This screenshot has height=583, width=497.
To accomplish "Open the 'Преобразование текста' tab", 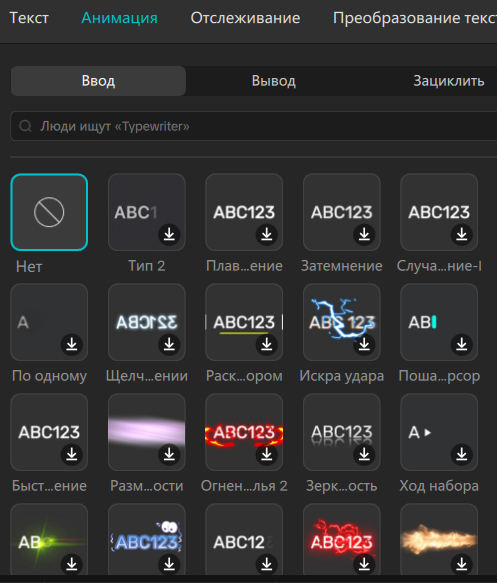I will coord(415,18).
